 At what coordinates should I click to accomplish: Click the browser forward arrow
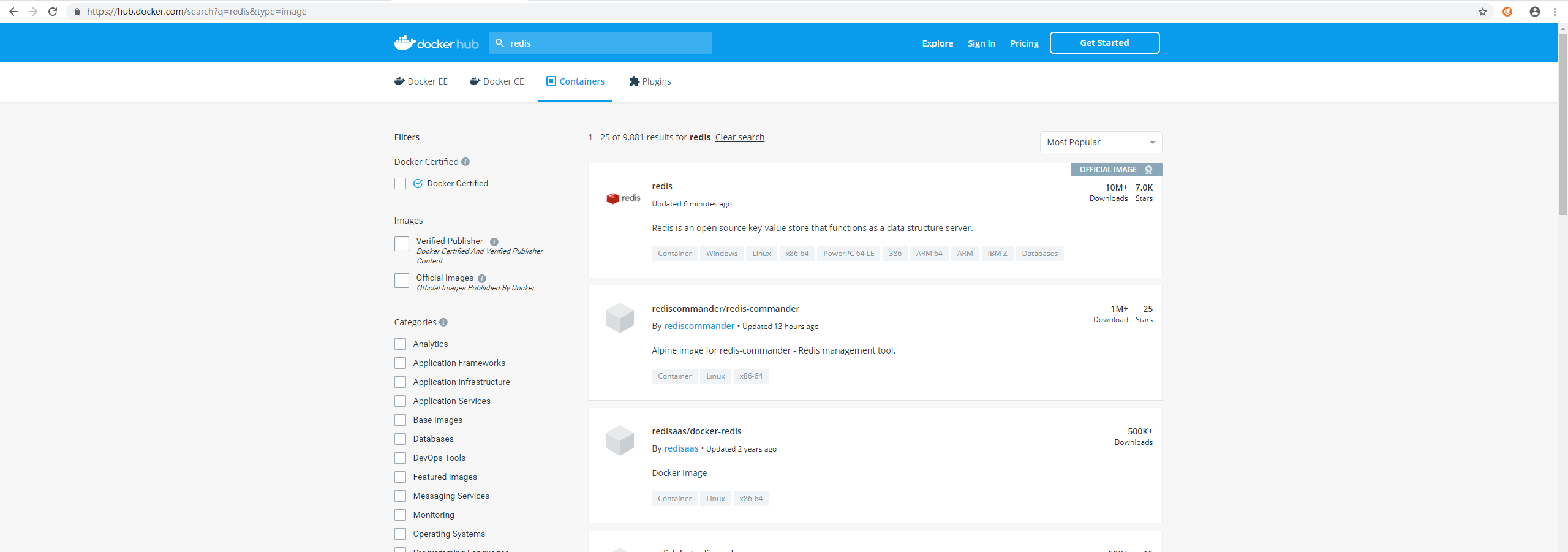[33, 12]
